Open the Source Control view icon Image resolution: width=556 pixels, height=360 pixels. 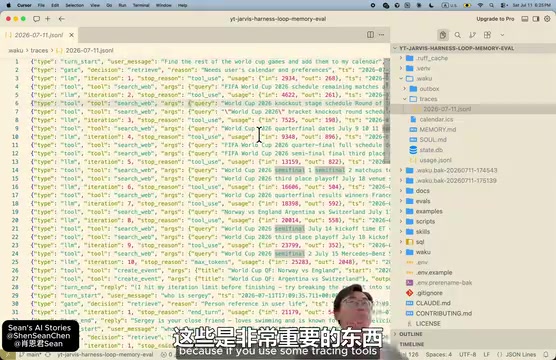coord(472,35)
